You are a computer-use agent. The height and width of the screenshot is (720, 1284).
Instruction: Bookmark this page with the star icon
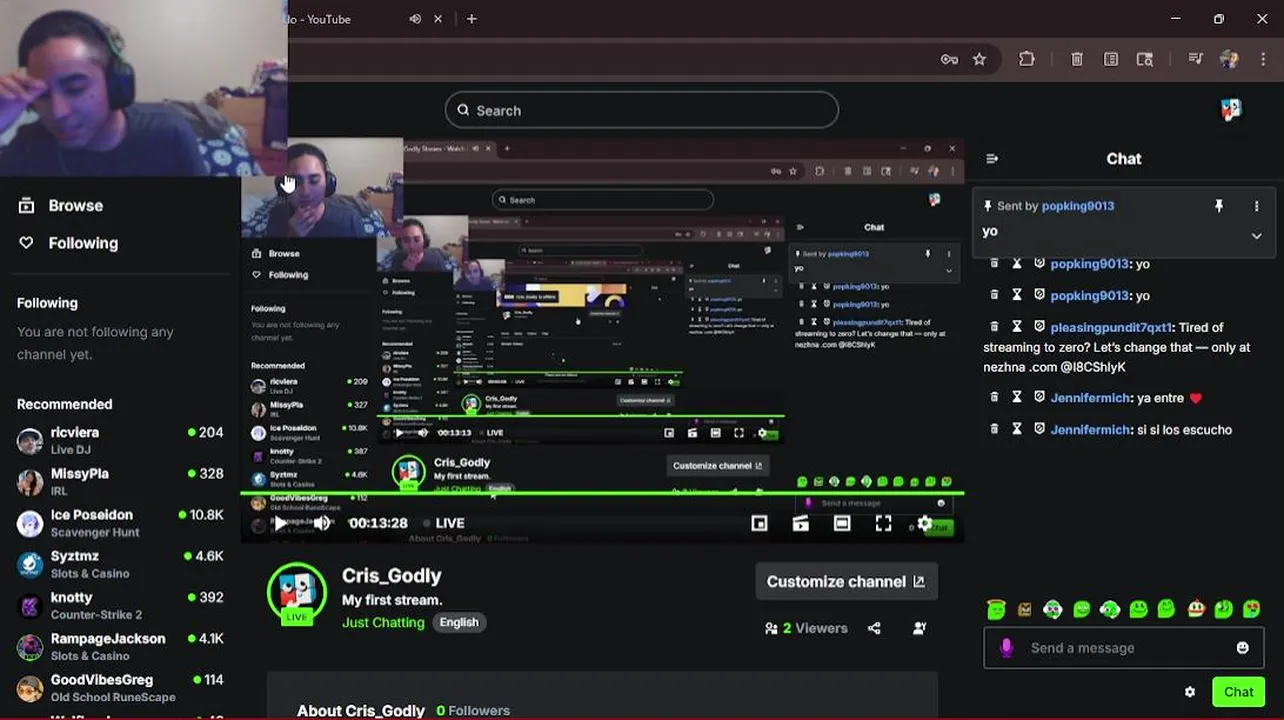(x=979, y=59)
